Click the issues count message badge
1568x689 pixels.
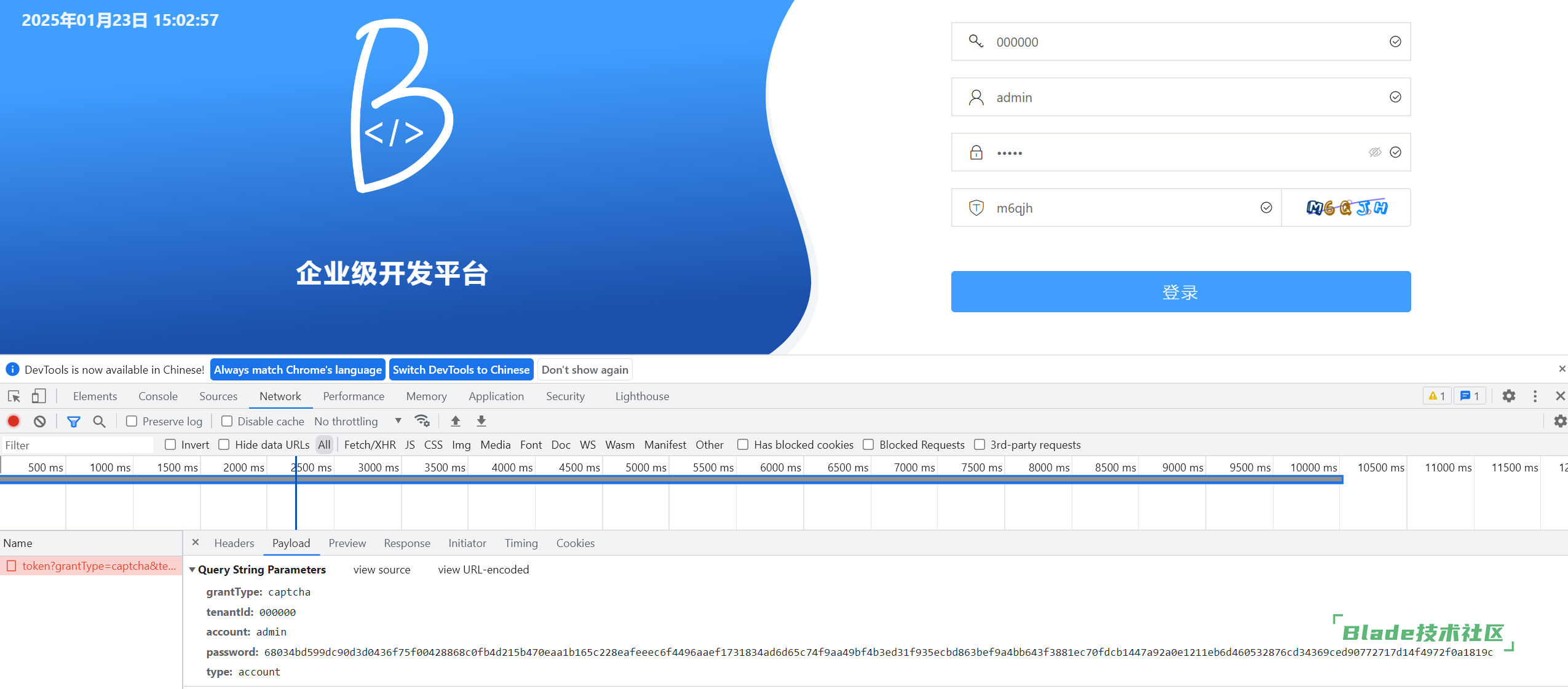pyautogui.click(x=1470, y=396)
